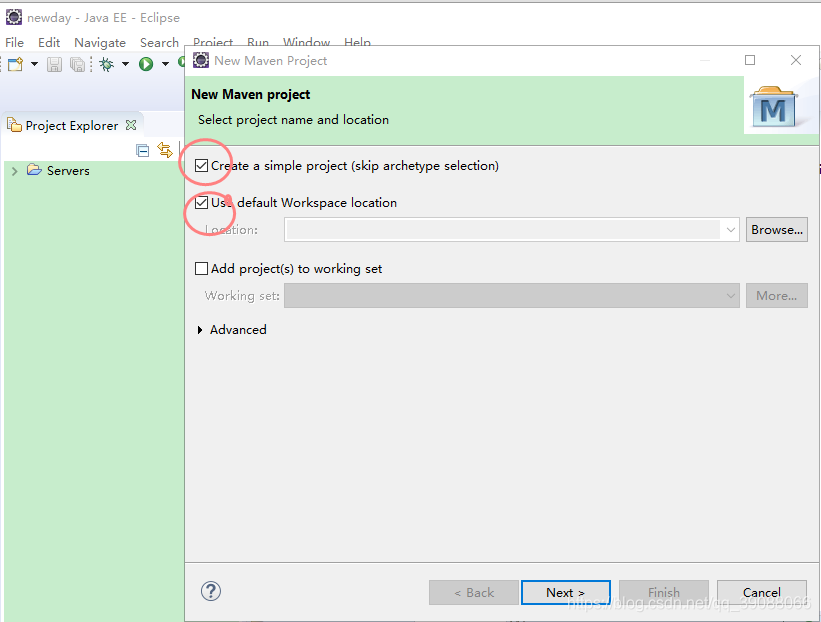821x622 pixels.
Task: Click the Collapse All icon in Project Explorer
Action: click(x=142, y=151)
